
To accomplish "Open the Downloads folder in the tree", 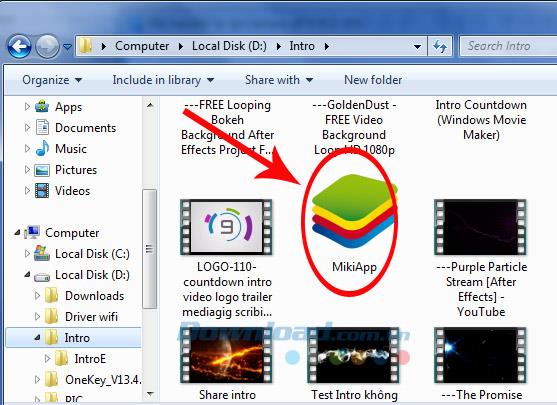I will click(94, 296).
